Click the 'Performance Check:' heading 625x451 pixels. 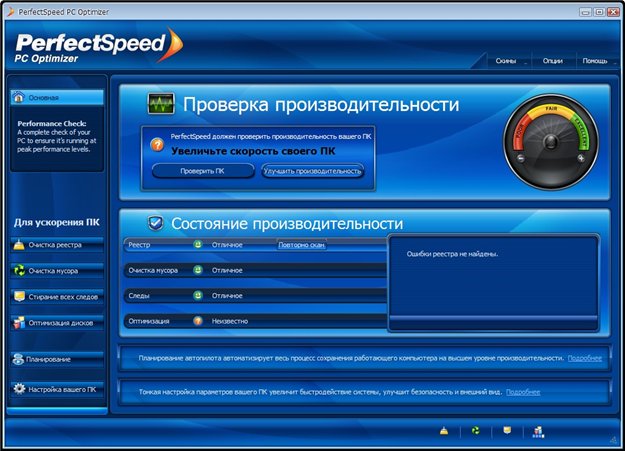pos(52,124)
